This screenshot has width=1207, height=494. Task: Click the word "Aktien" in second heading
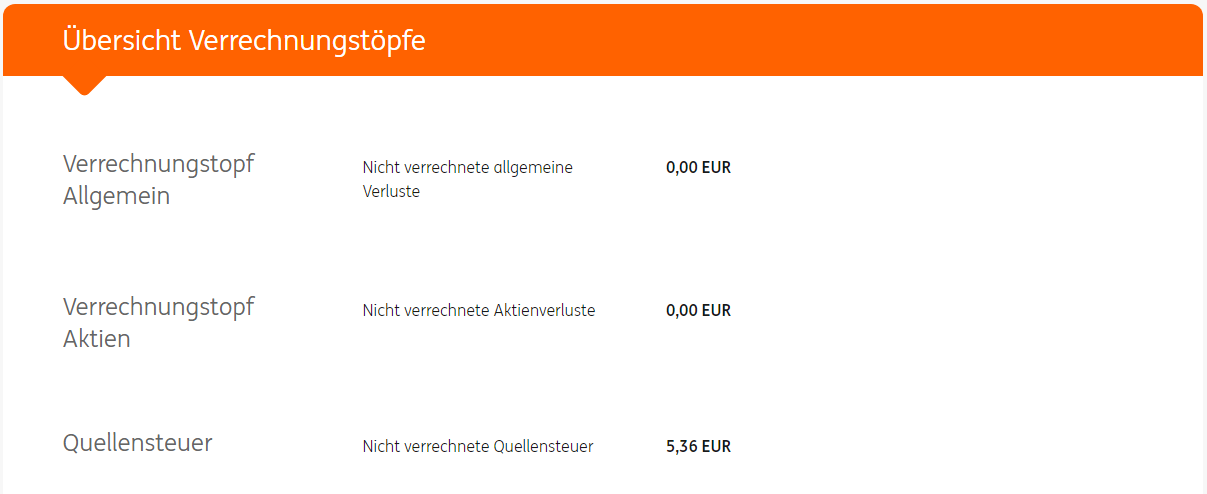pyautogui.click(x=96, y=339)
